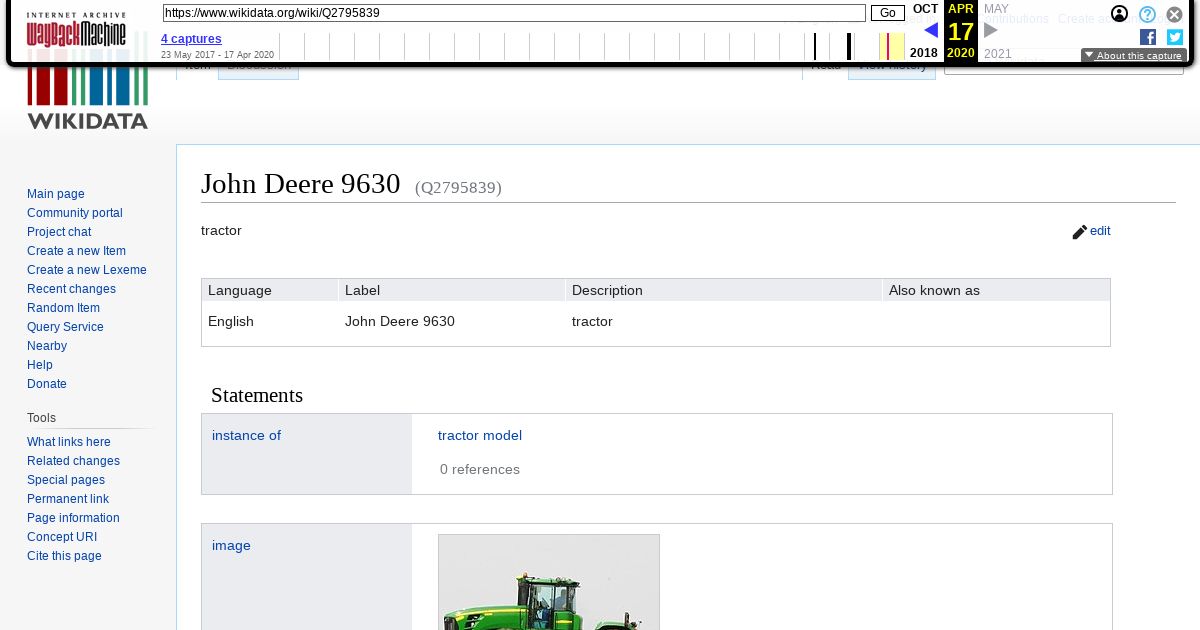Expand About this capture
Viewport: 1200px width, 630px height.
1134,56
